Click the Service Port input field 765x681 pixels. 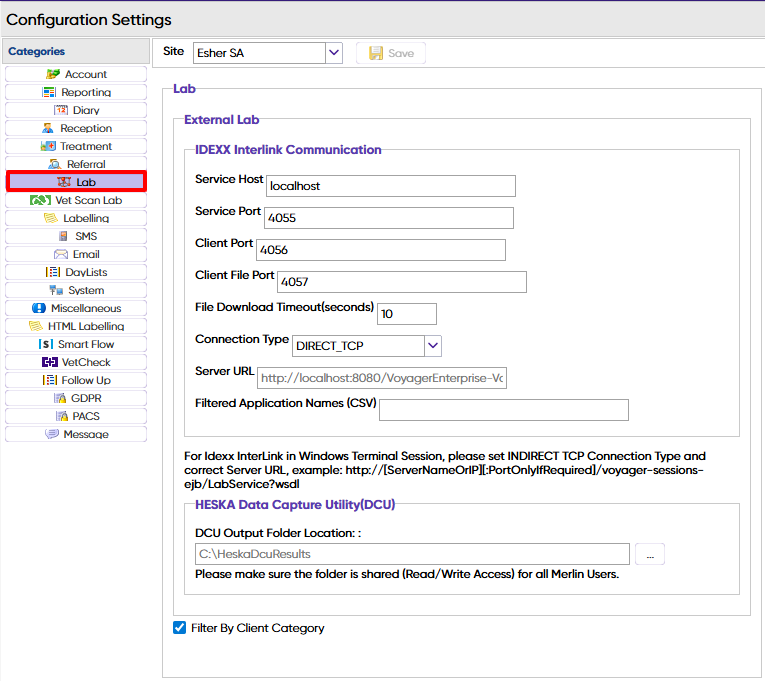tap(388, 218)
